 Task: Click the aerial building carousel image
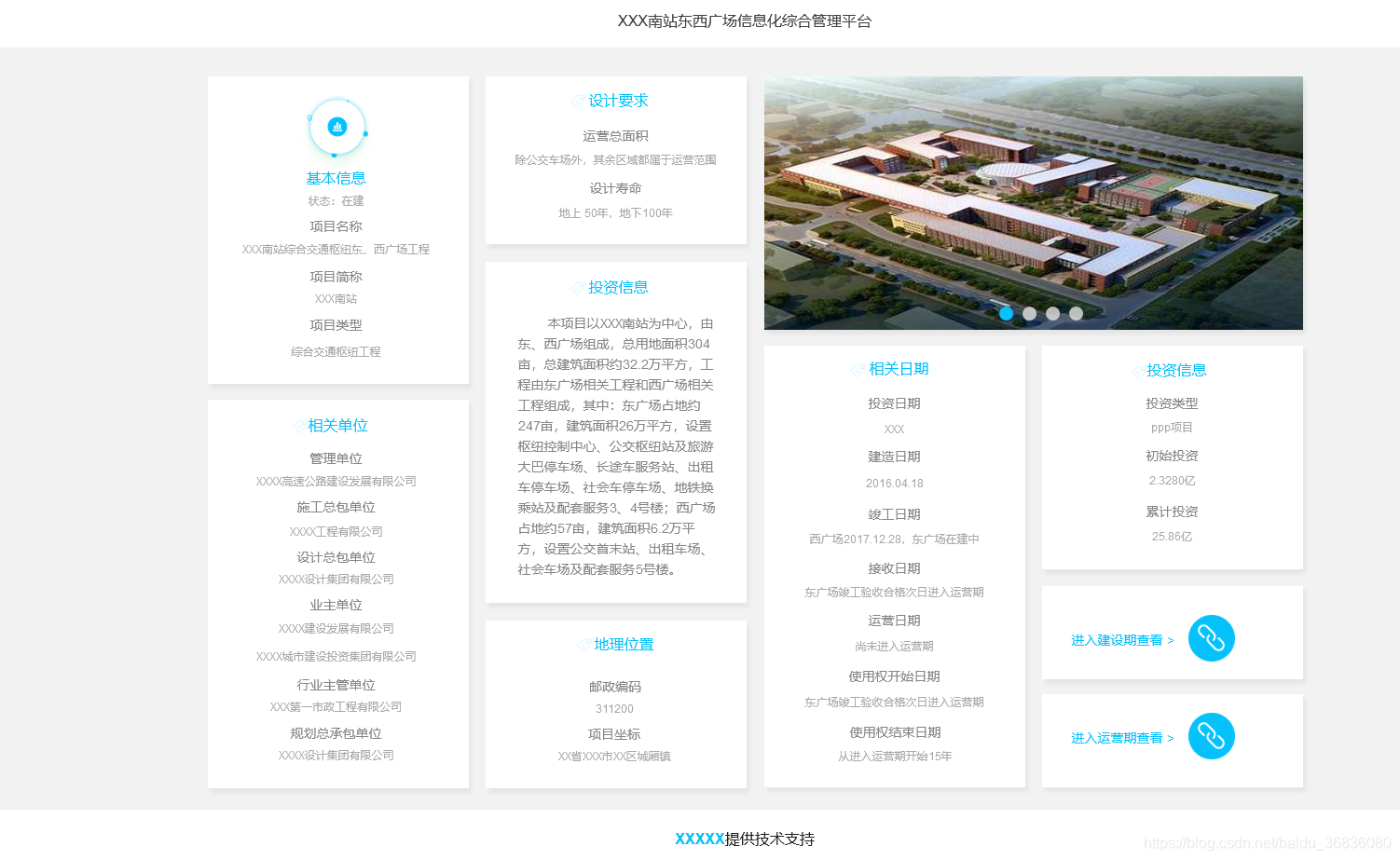(x=1033, y=203)
